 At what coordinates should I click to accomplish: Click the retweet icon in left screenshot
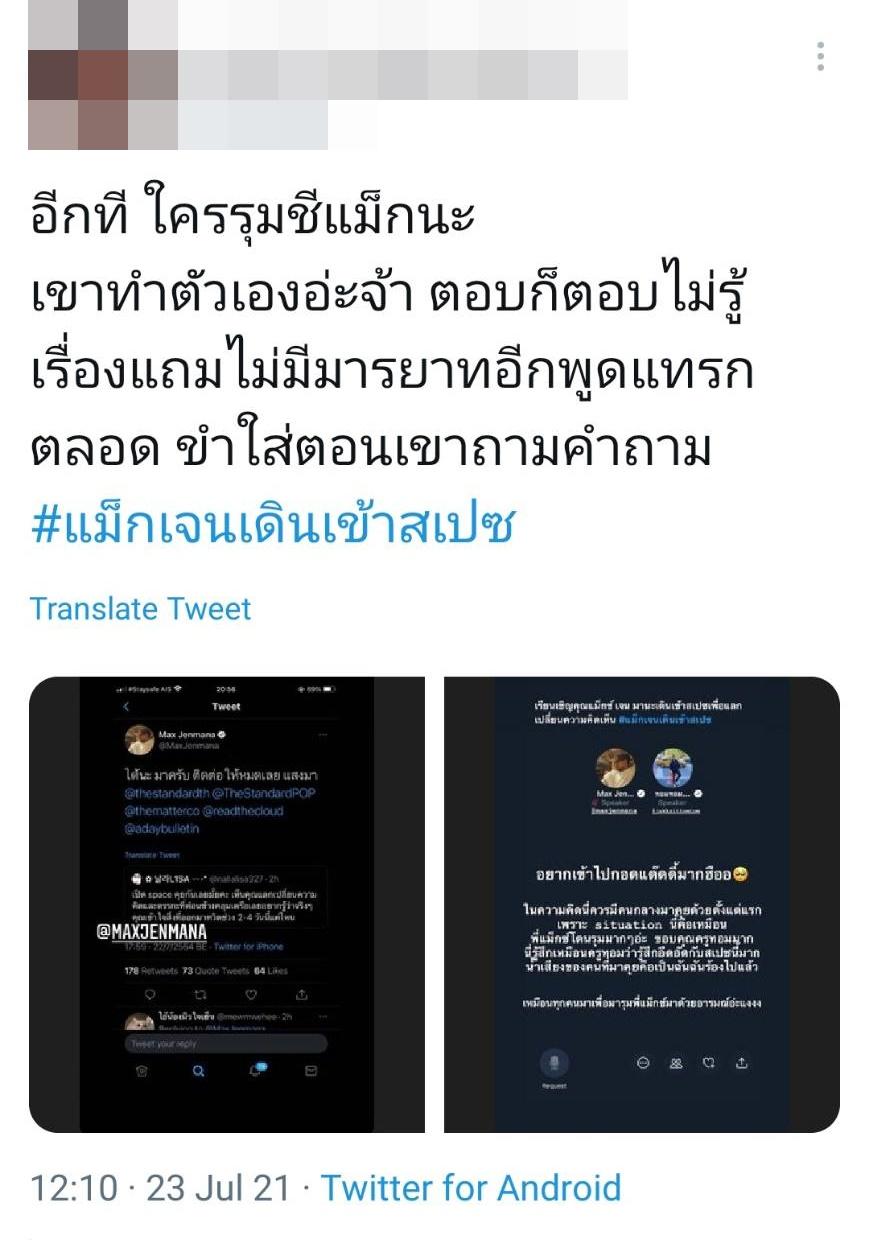(200, 995)
